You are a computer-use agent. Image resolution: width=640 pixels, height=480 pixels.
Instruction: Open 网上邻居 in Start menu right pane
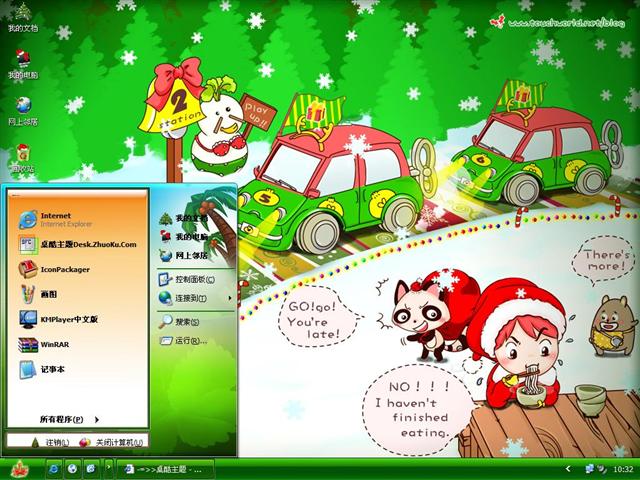184,256
